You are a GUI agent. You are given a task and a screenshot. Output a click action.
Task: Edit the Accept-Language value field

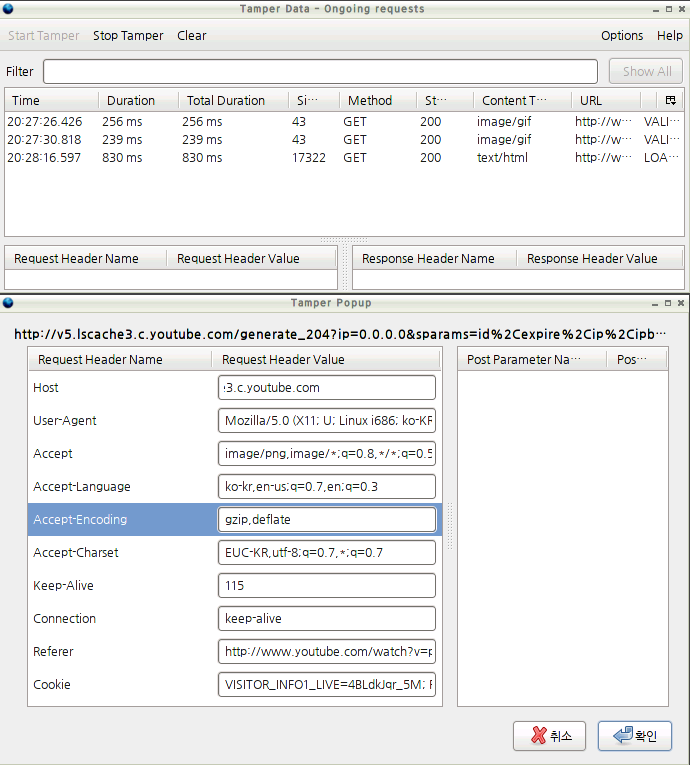coord(327,486)
